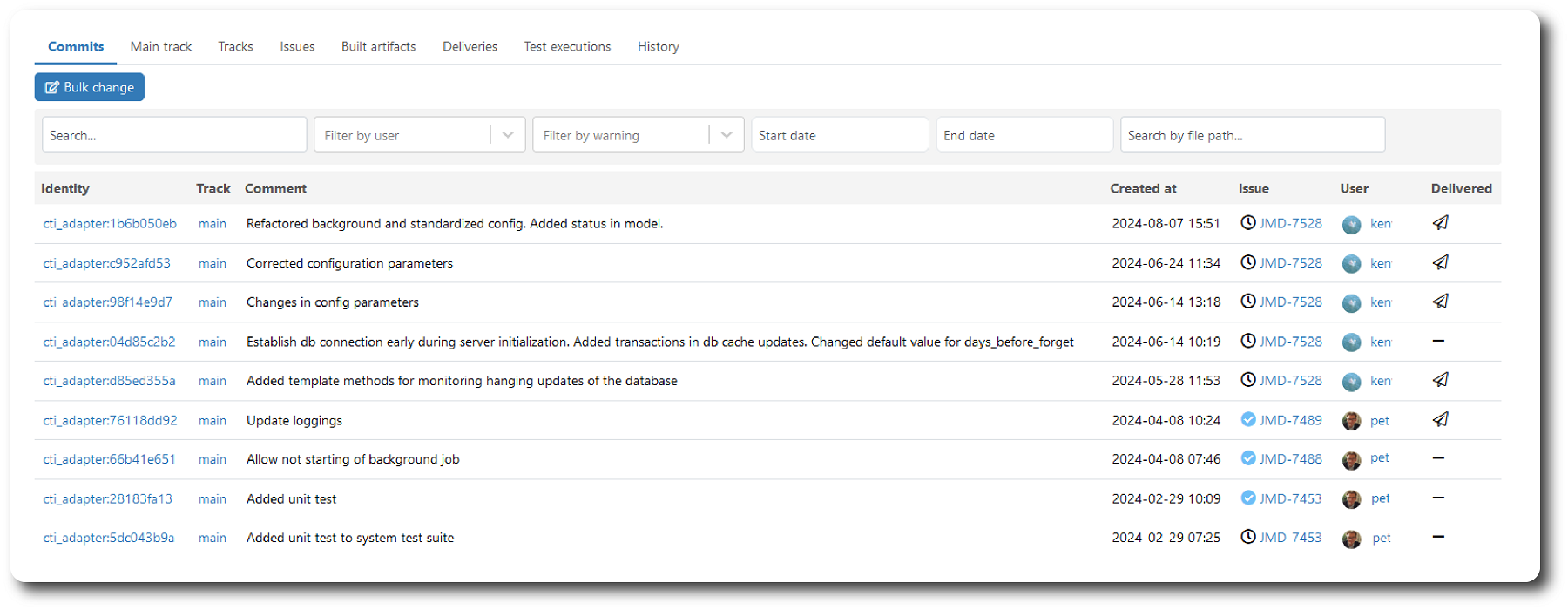Switch to the Main track tab

click(x=161, y=47)
